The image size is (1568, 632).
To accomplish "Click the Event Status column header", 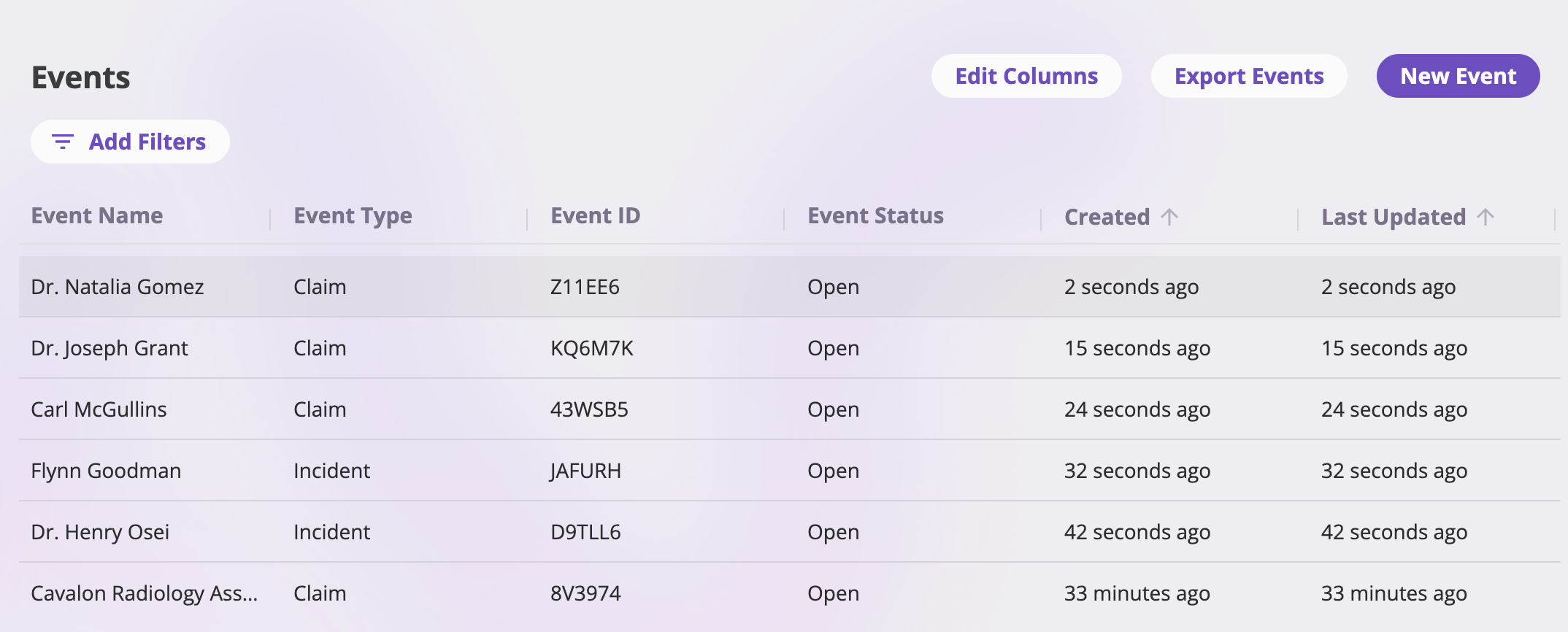I will click(x=875, y=216).
